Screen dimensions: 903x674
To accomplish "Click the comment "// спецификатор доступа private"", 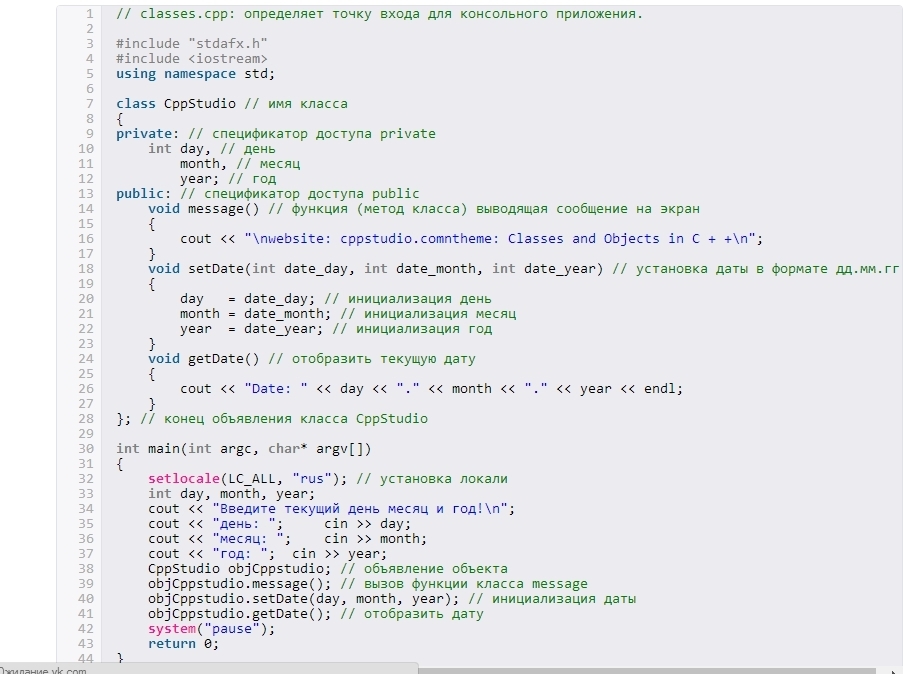I will [312, 134].
